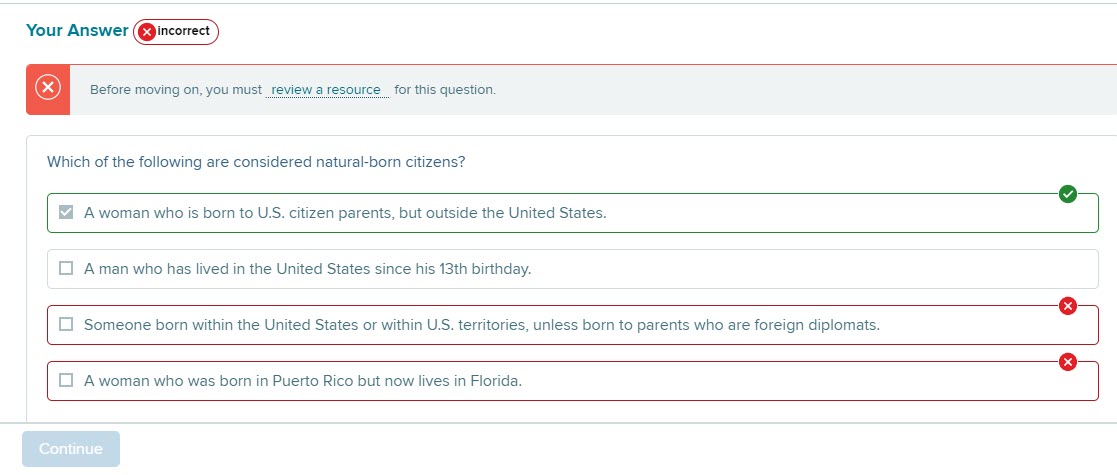Select the answer text mentioning foreign diplomats
The height and width of the screenshot is (475, 1117).
tap(482, 325)
